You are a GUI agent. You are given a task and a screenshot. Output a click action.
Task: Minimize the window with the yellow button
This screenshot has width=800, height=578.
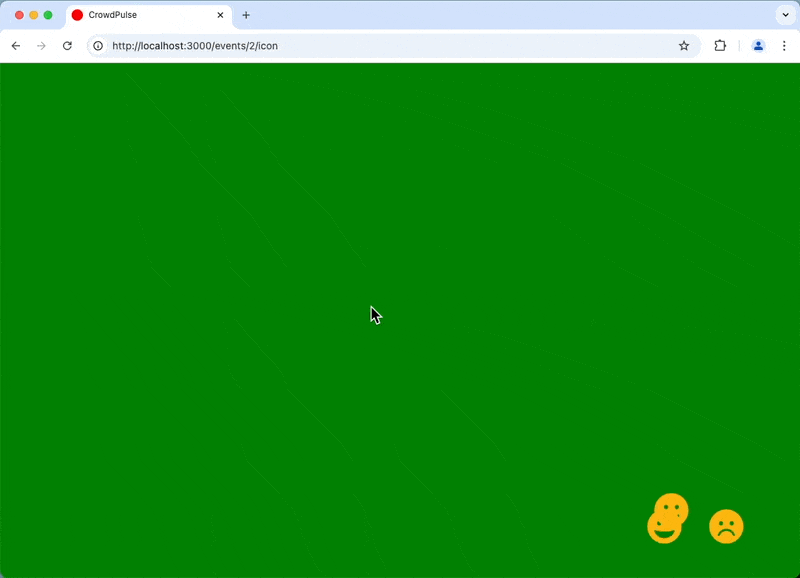(33, 15)
